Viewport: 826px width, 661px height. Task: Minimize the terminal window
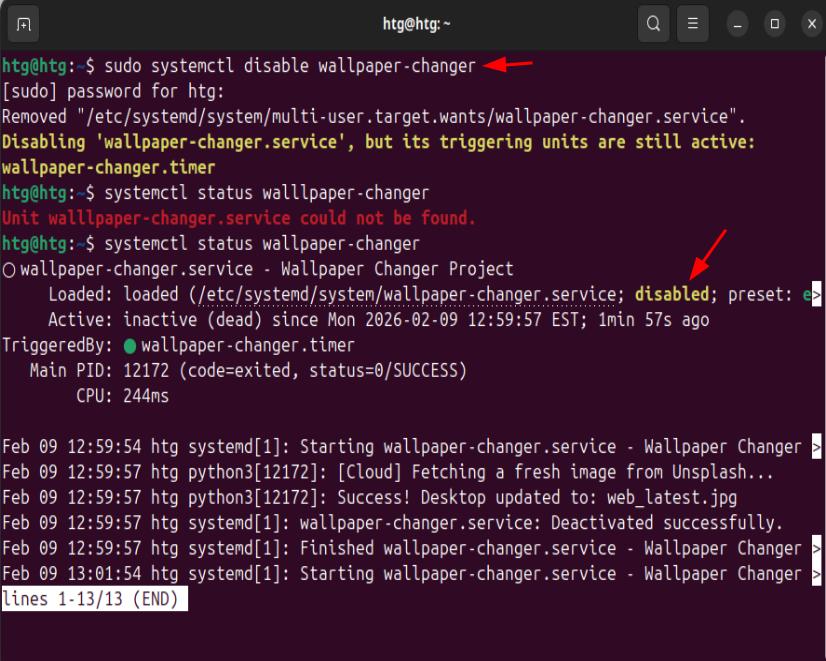click(x=738, y=24)
